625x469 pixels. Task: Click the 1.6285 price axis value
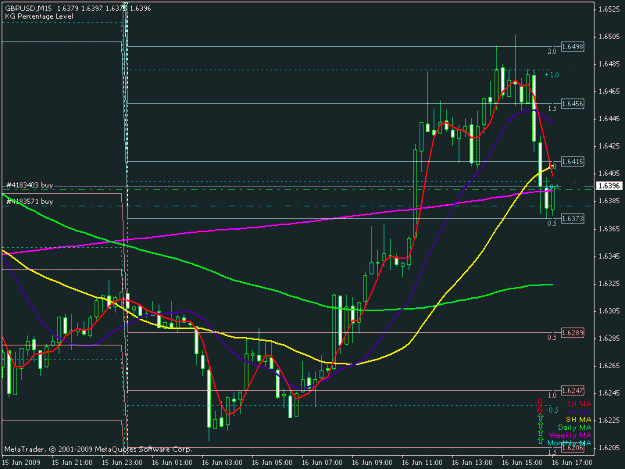609,338
